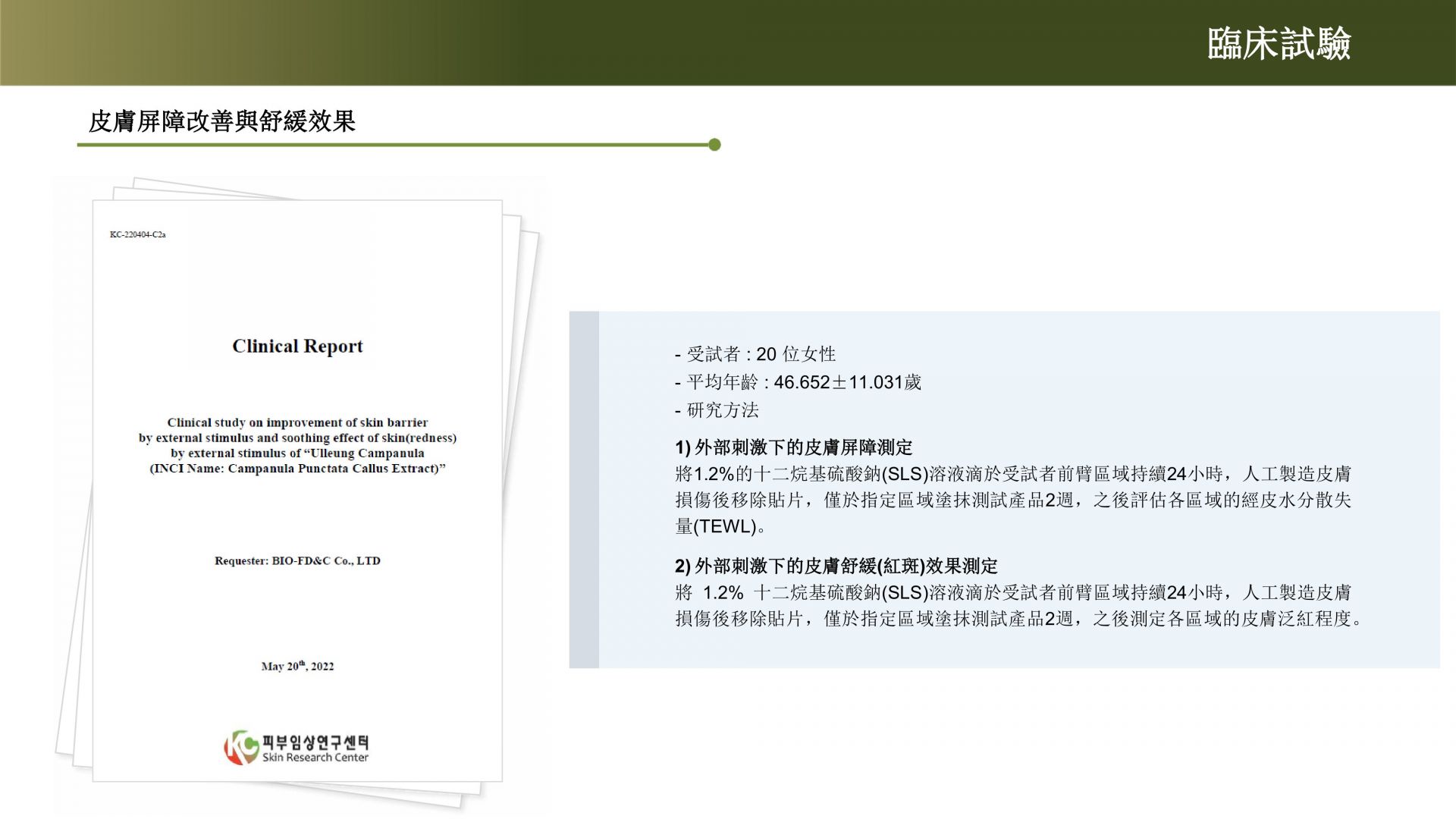Click the 受試者 20 位女性 line
Screen dimensions: 1456x819
tap(755, 354)
